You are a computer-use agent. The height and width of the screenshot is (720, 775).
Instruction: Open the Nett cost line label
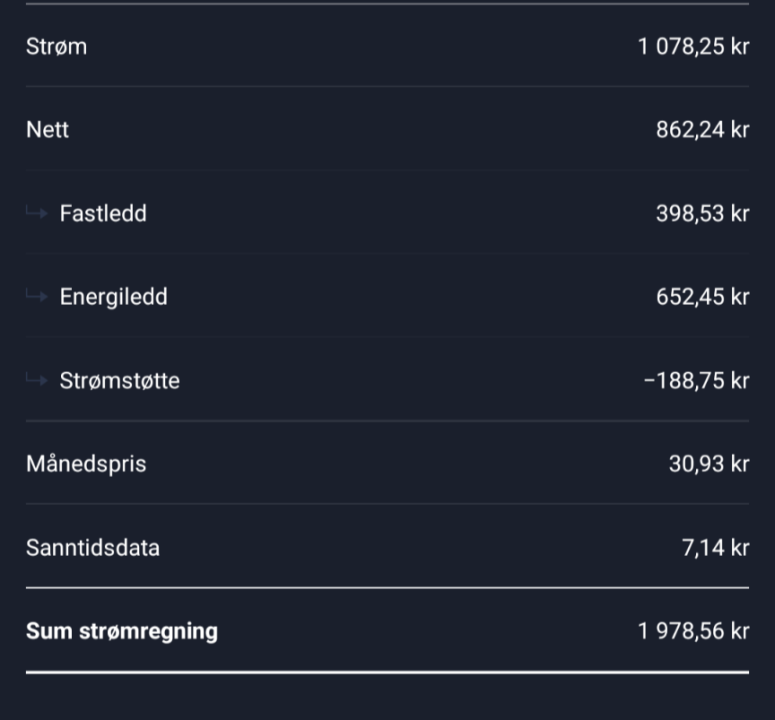[47, 130]
